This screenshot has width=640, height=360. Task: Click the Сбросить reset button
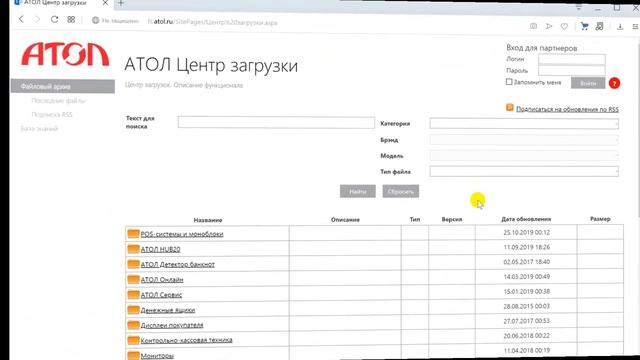pos(400,191)
